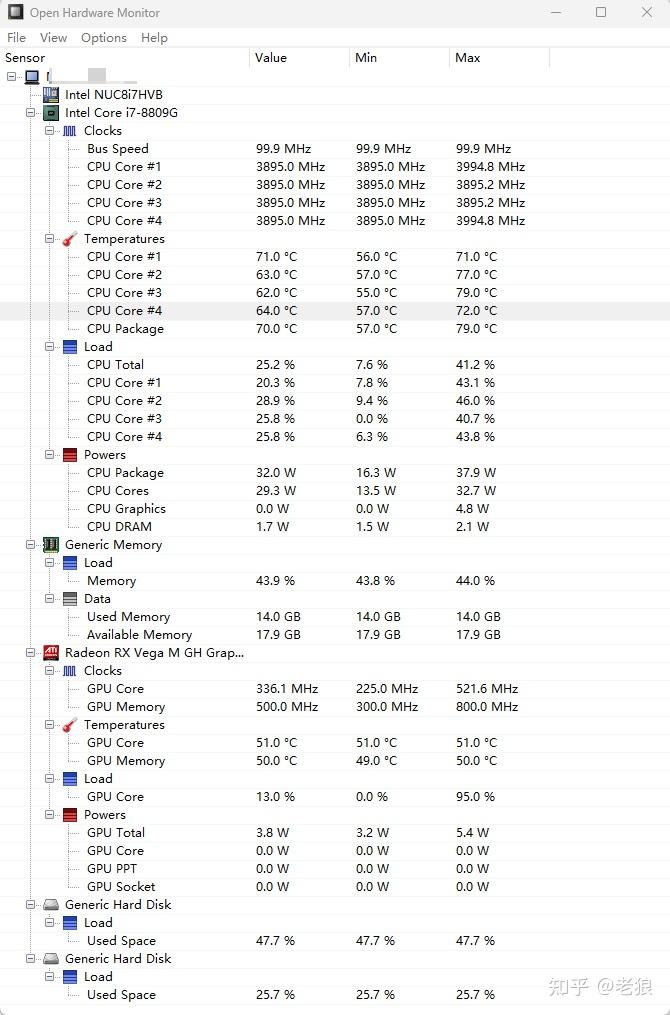Click the Intel Core i7-8809G CPU icon
The image size is (670, 1015).
tap(51, 113)
